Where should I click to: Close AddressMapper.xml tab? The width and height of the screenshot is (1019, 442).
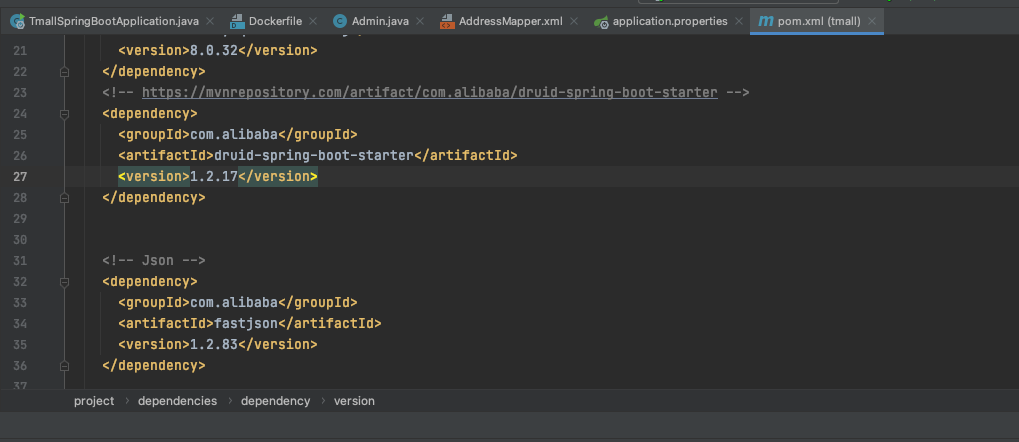click(574, 21)
